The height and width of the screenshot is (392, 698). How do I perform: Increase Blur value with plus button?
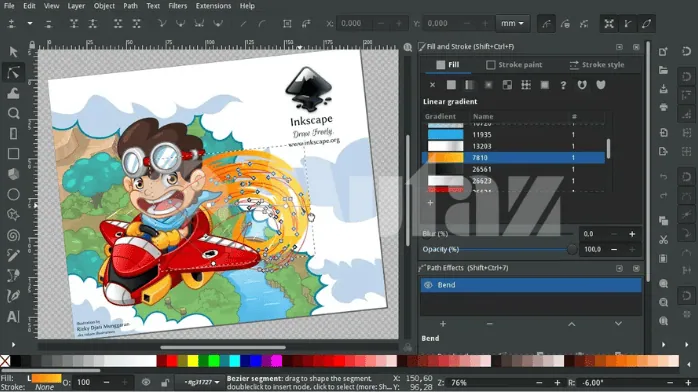tap(632, 234)
